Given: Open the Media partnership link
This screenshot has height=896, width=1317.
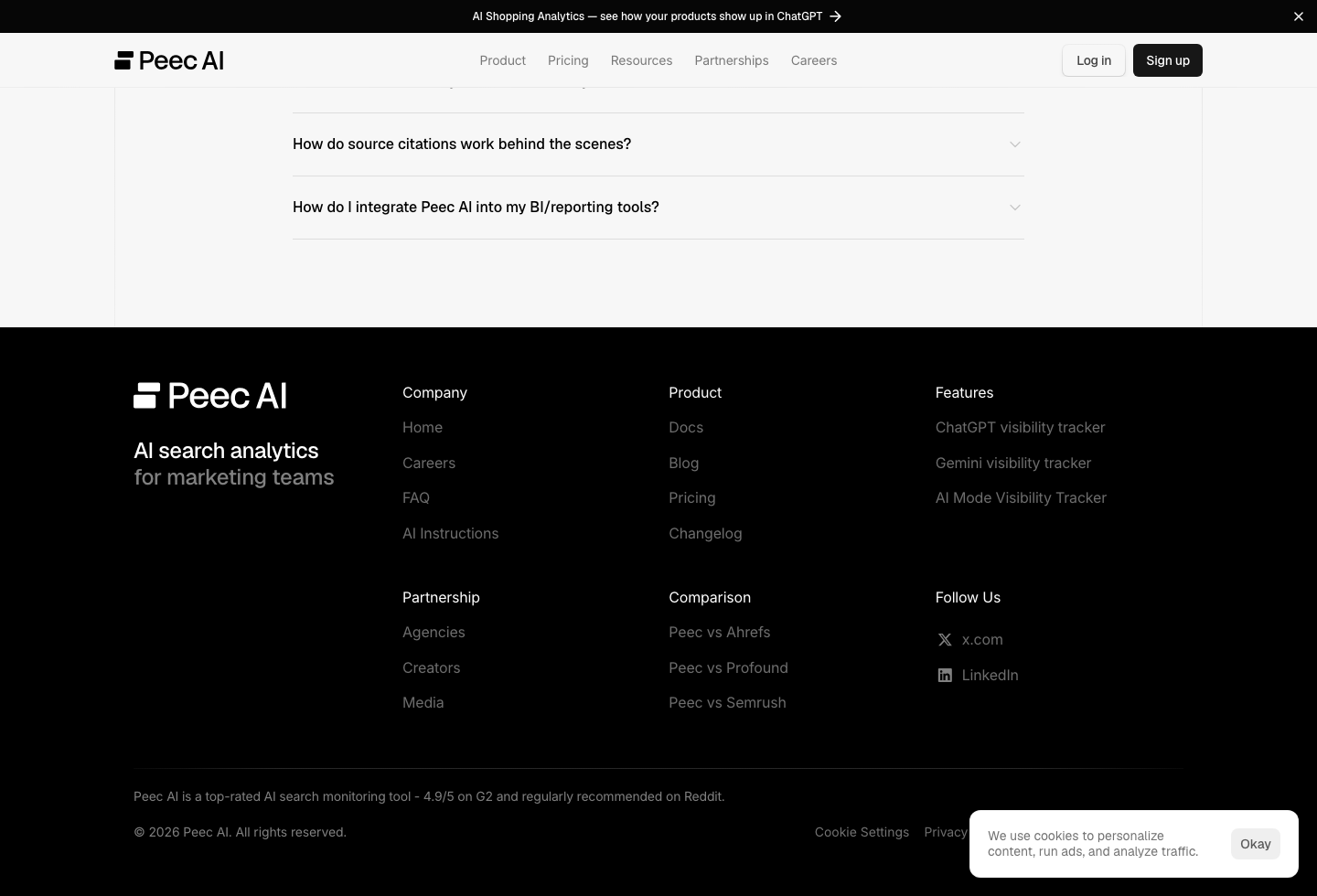Looking at the screenshot, I should (x=423, y=703).
